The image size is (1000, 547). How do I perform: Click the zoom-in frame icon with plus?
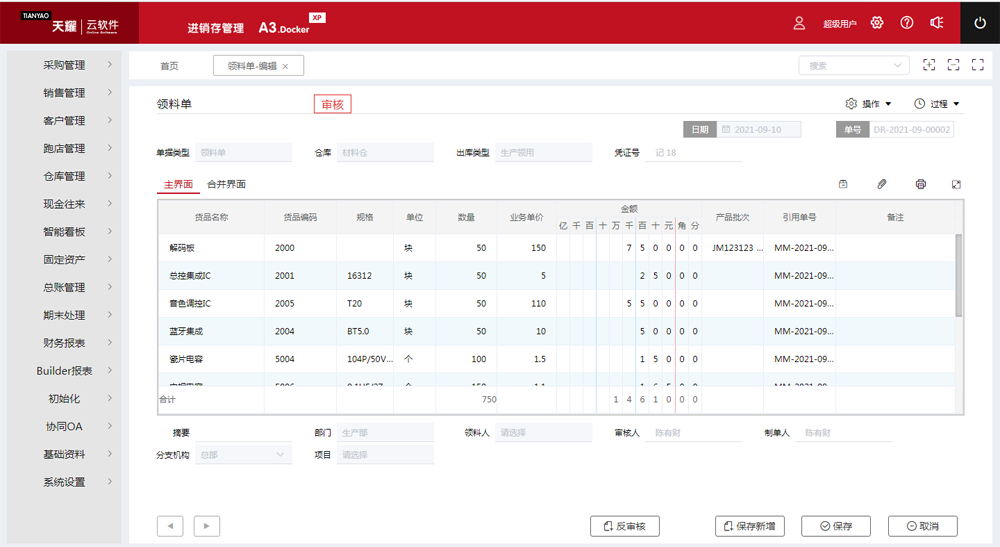point(929,65)
